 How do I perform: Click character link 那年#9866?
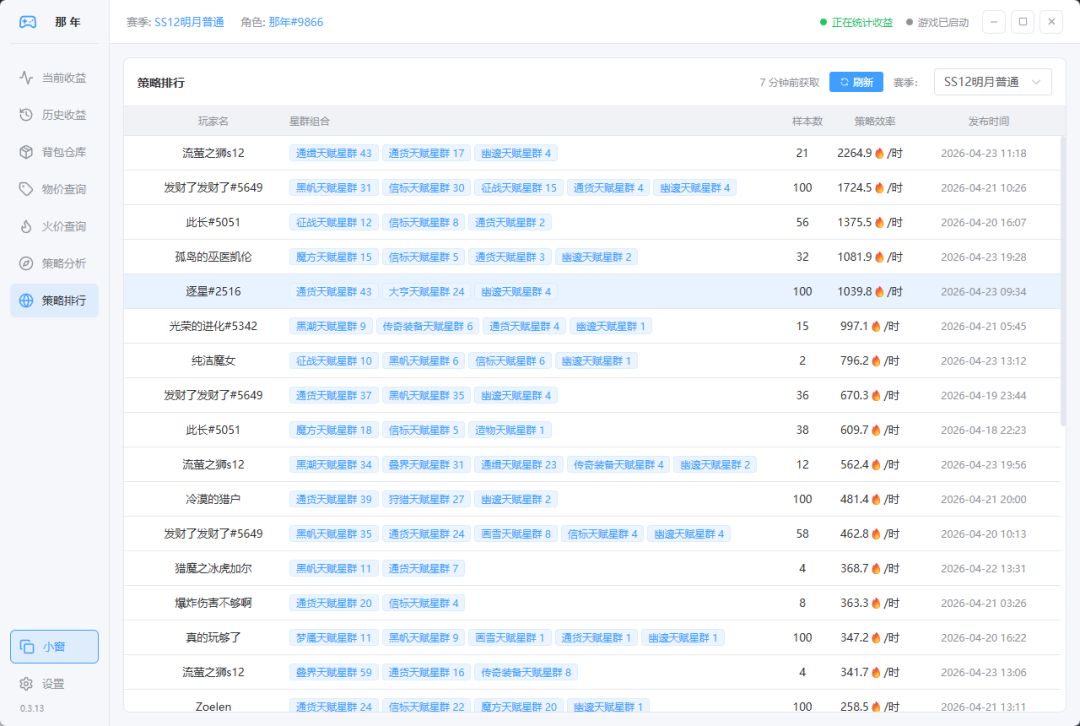coord(295,22)
